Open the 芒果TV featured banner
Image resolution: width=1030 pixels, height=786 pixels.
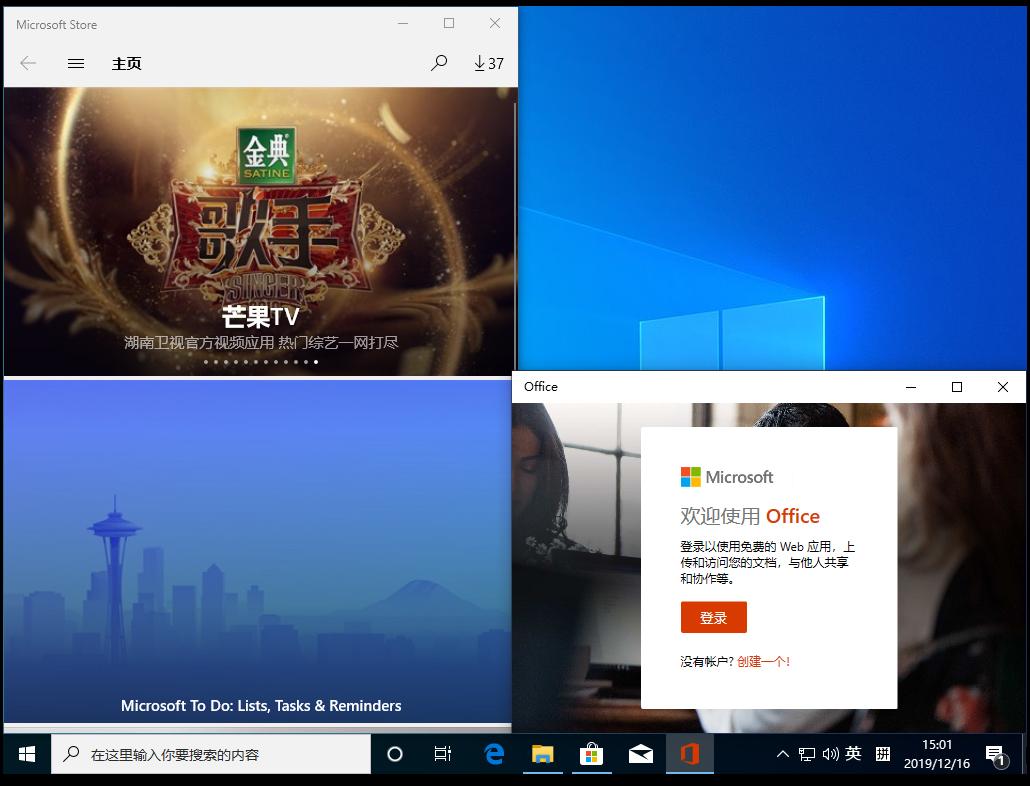click(261, 232)
